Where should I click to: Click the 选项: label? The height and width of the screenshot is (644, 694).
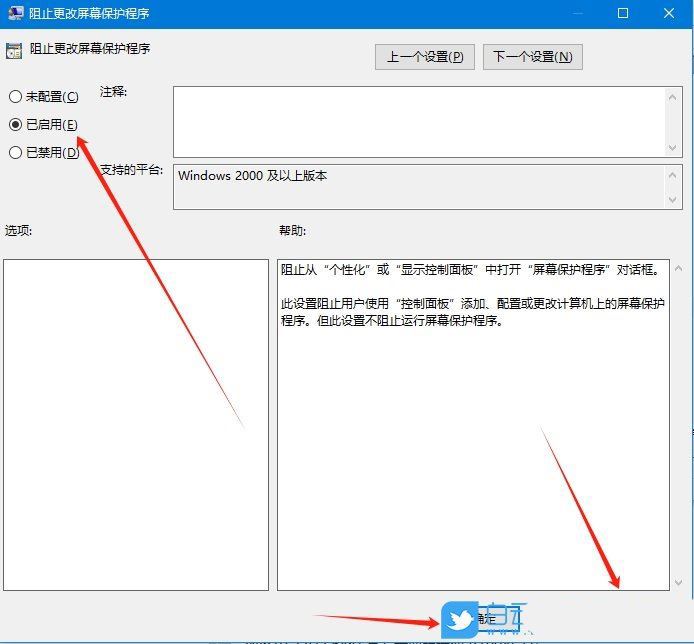pyautogui.click(x=18, y=231)
